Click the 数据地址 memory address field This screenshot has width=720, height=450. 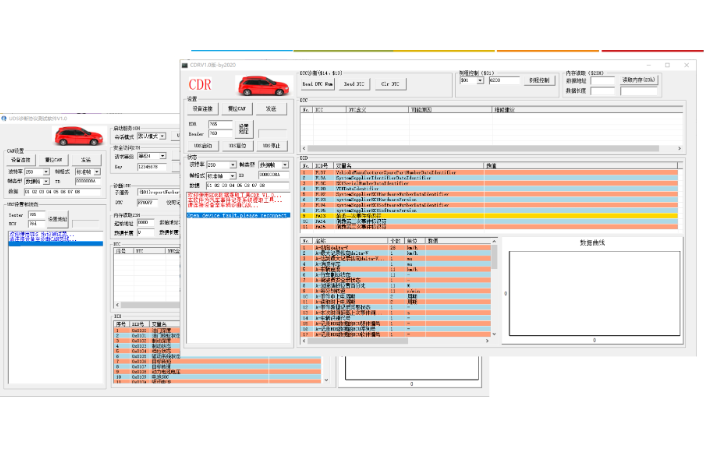(x=602, y=81)
